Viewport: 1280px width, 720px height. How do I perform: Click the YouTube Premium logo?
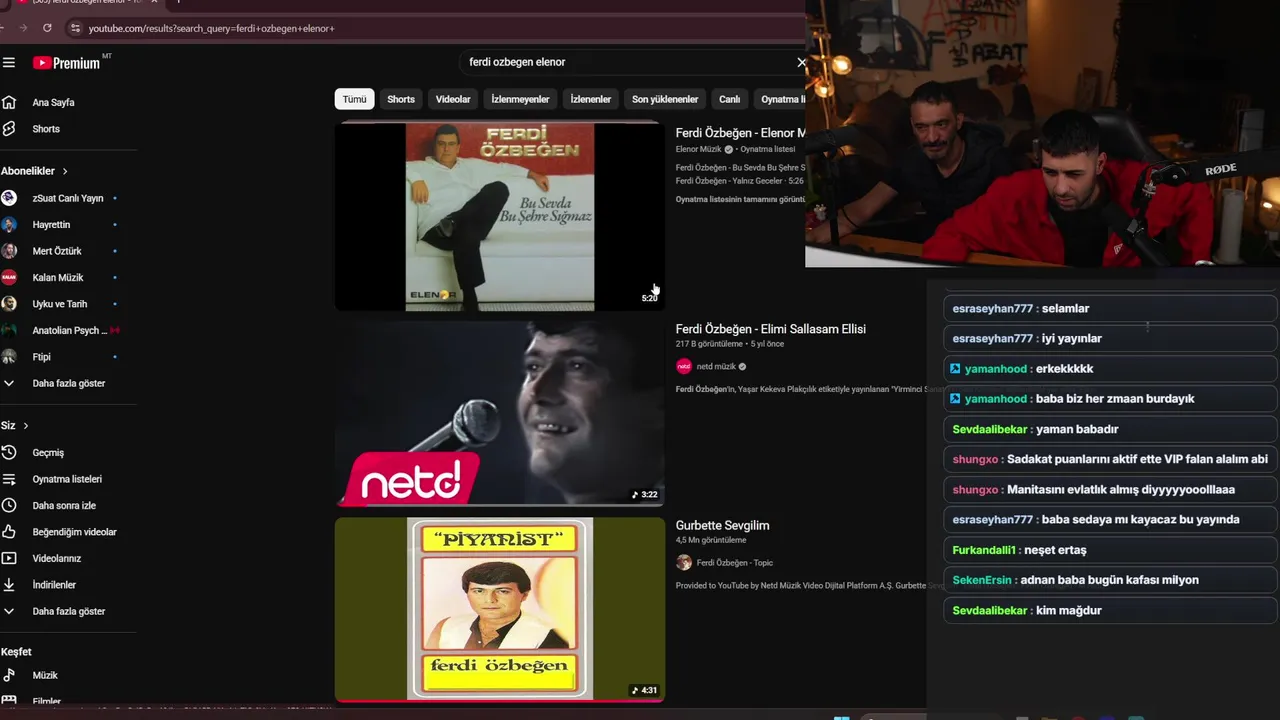point(67,63)
